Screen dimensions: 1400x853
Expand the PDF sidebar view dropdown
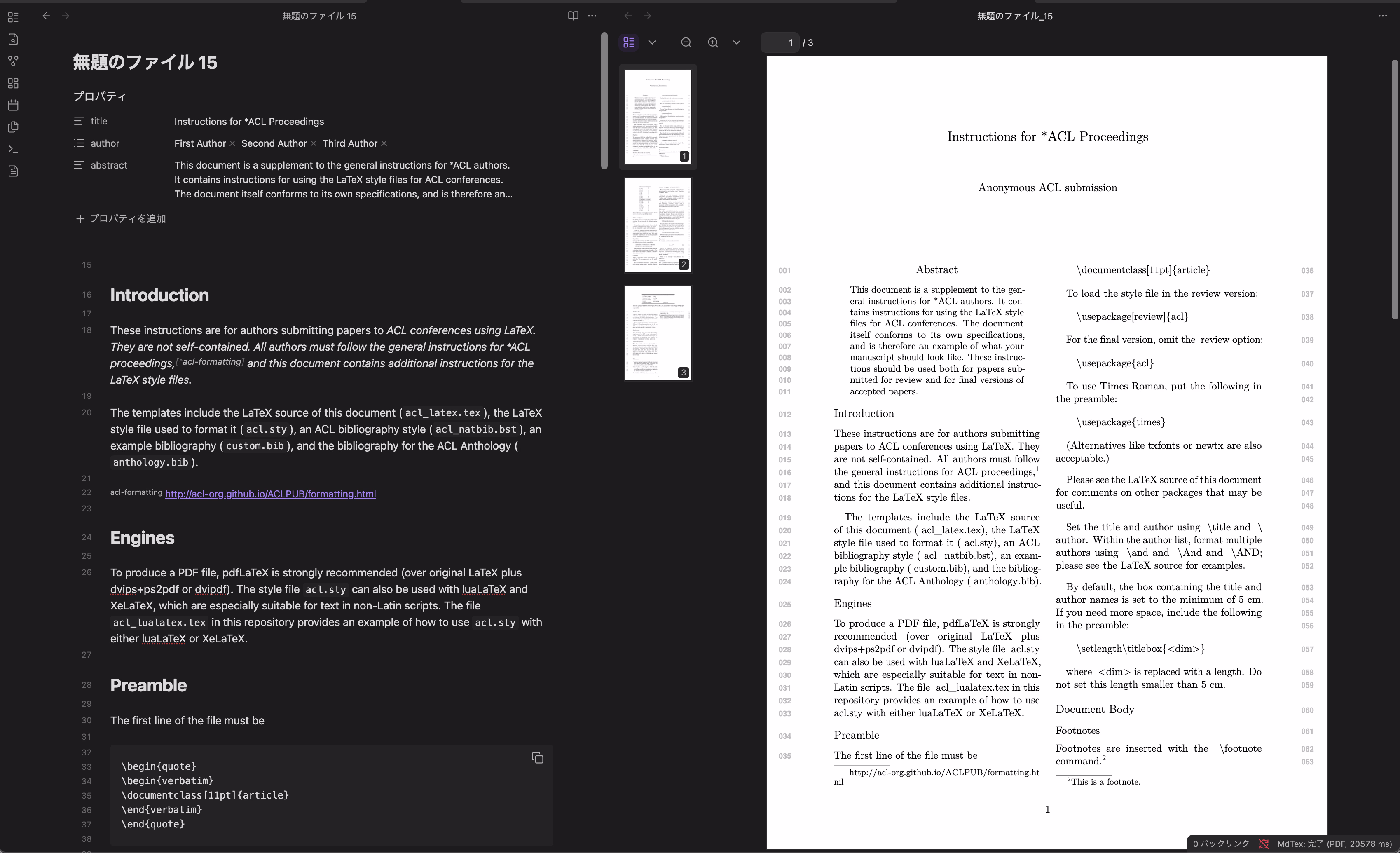tap(652, 42)
